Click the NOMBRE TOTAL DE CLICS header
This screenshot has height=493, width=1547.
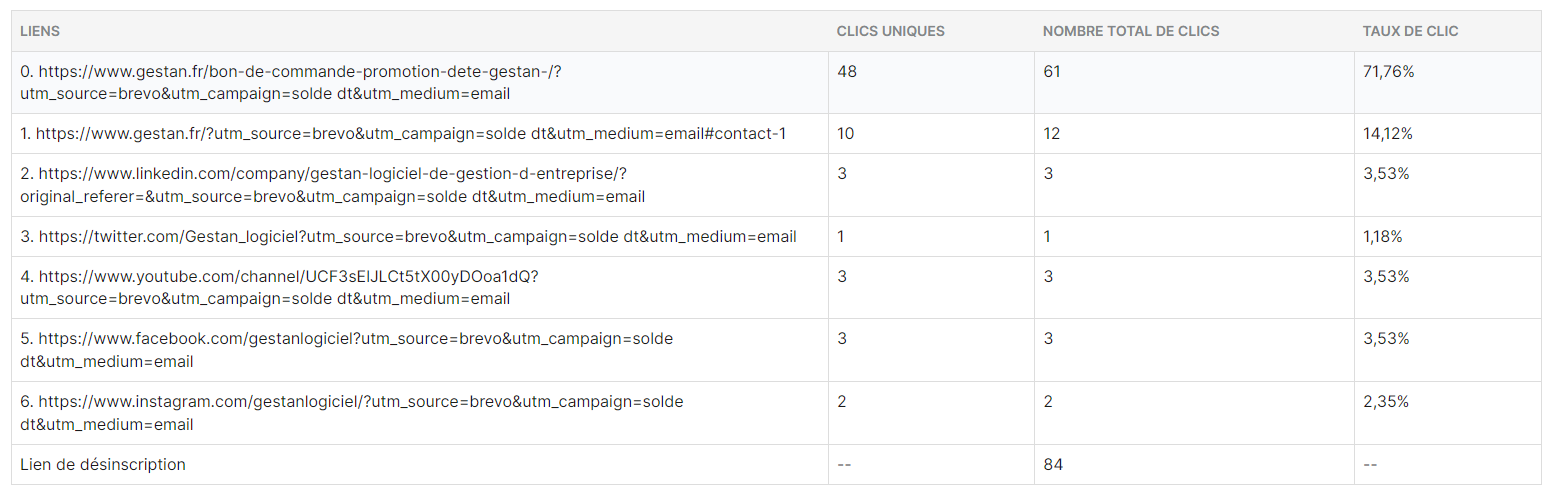1130,31
